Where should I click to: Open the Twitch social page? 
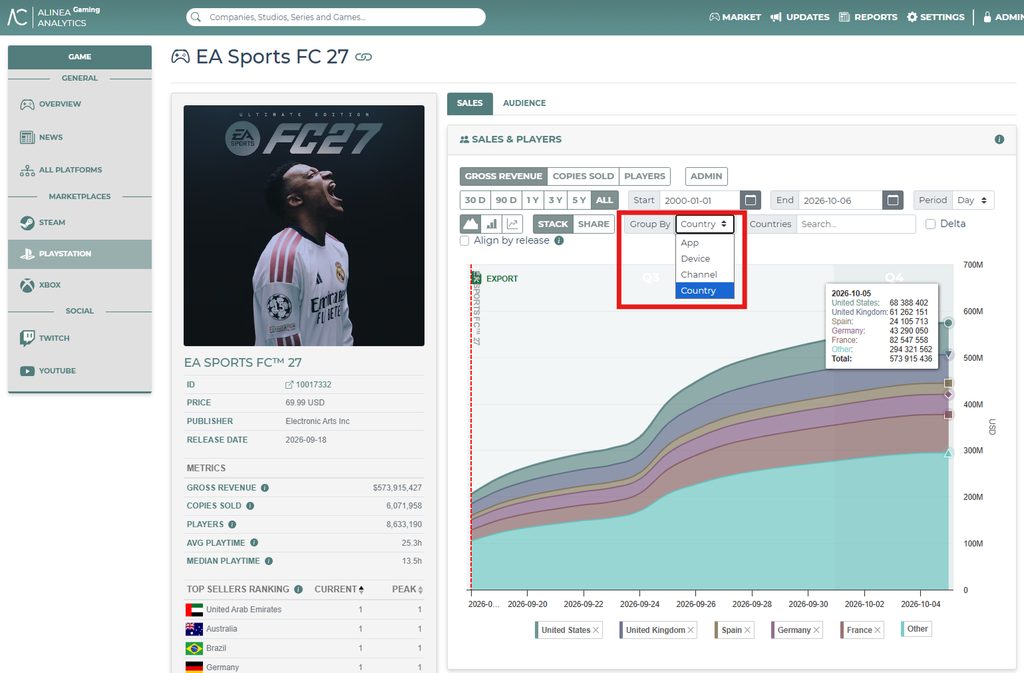[79, 337]
